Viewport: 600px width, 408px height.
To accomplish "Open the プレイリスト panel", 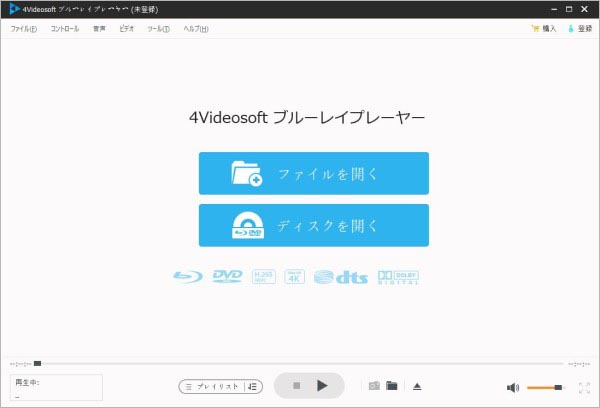I will [x=212, y=387].
